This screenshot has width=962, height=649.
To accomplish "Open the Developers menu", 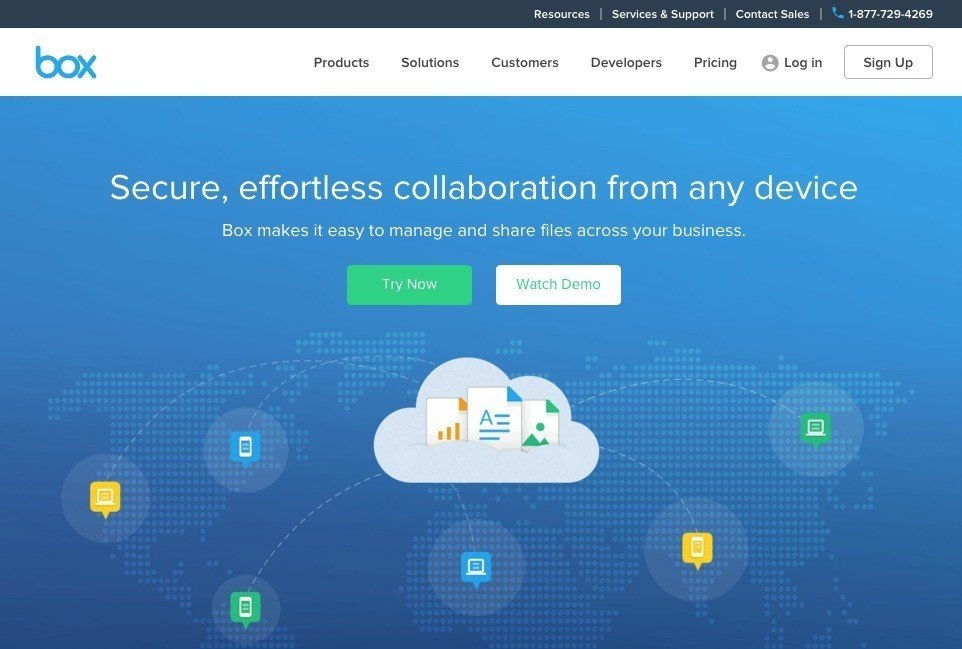I will pyautogui.click(x=626, y=63).
